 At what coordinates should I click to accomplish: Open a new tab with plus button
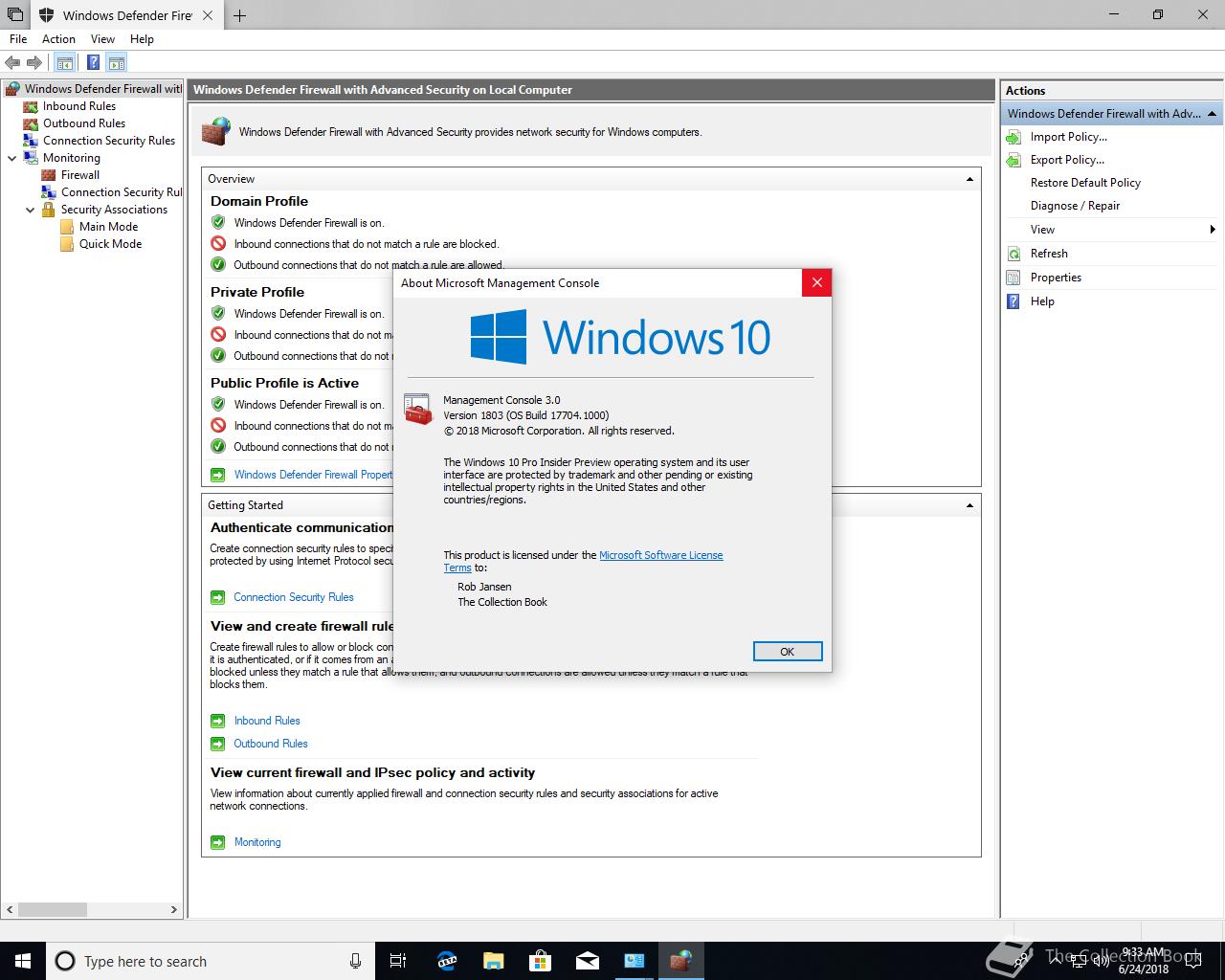click(239, 15)
